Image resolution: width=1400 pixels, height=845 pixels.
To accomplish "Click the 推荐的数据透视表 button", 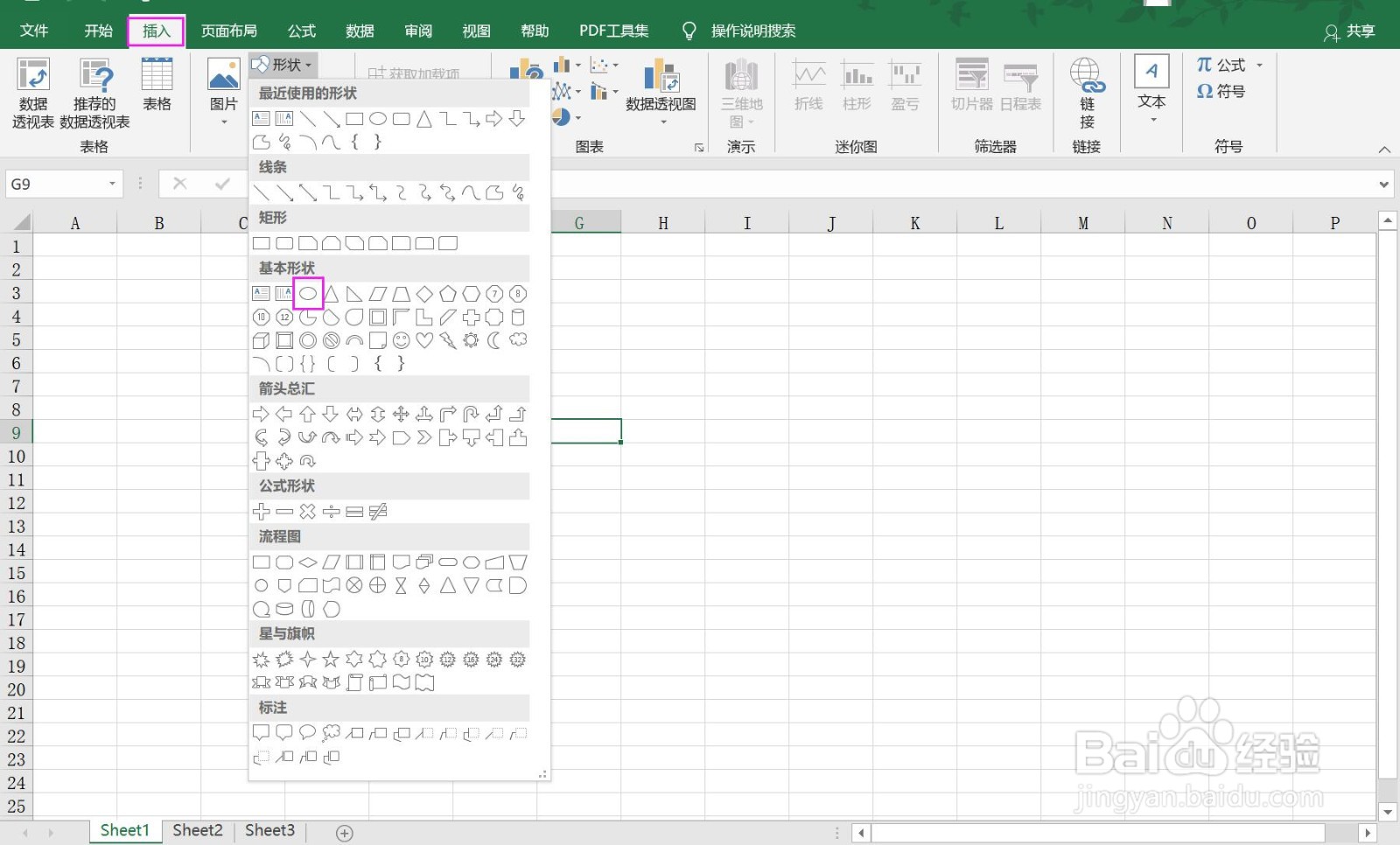I will click(94, 93).
